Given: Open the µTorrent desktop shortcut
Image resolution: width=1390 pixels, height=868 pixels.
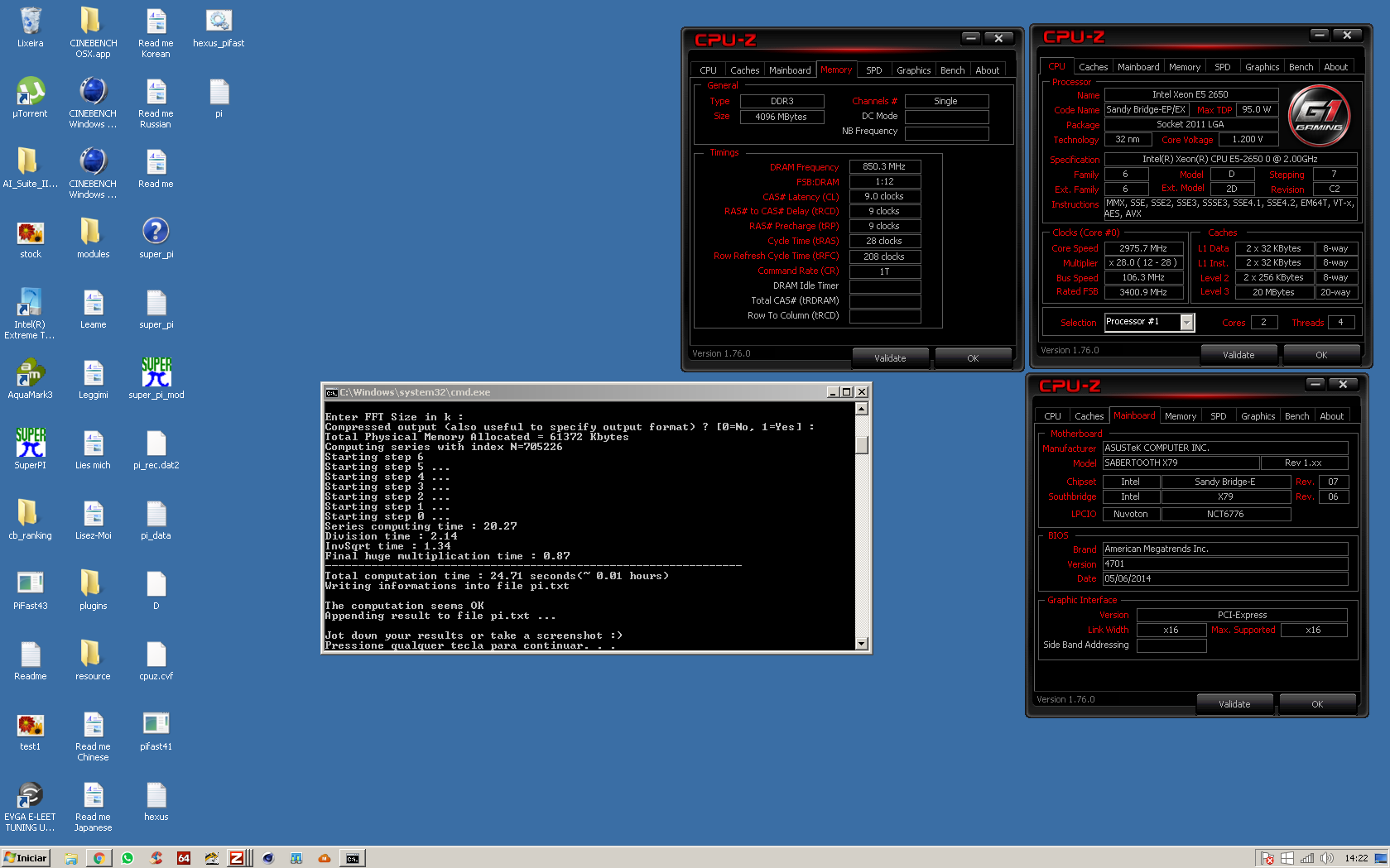Looking at the screenshot, I should [31, 97].
